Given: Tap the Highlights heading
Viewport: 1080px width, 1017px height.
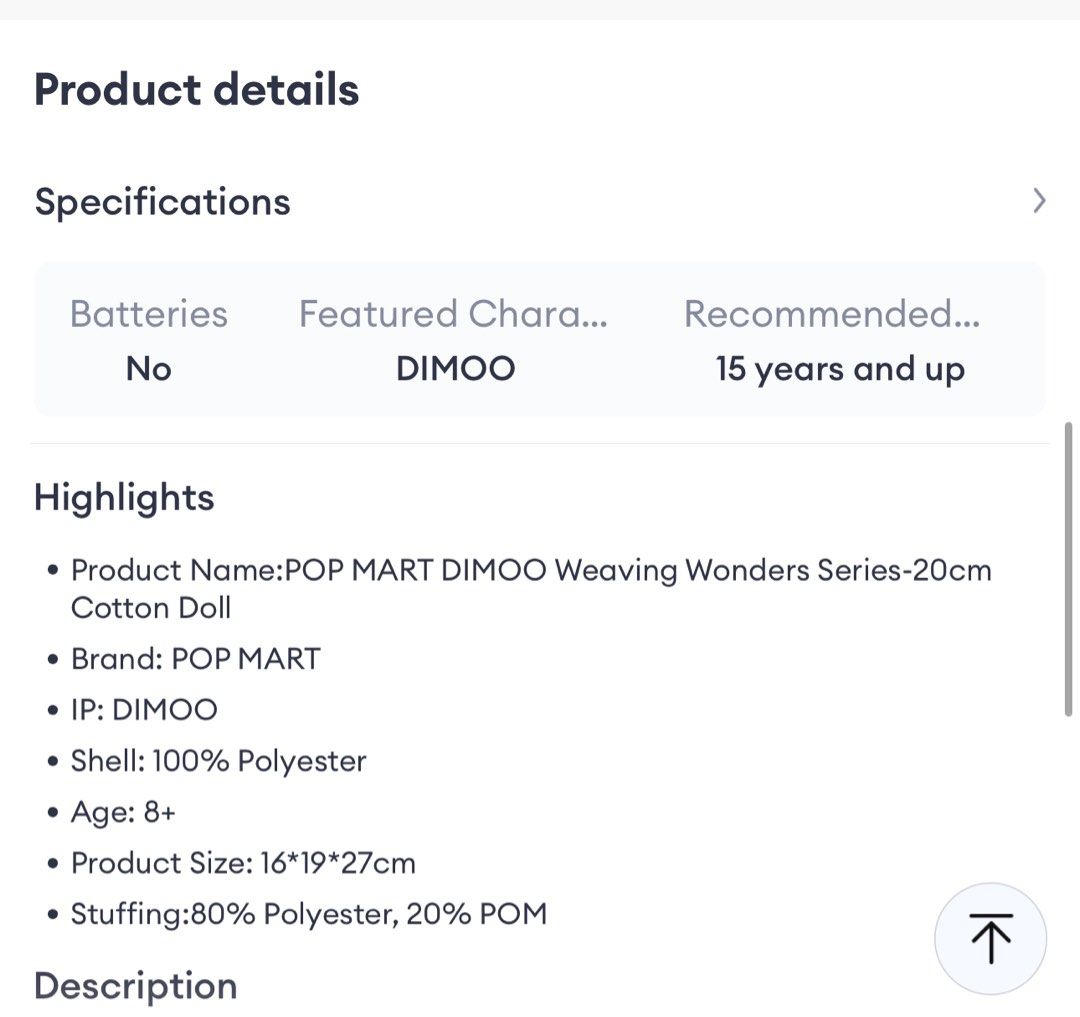Looking at the screenshot, I should 124,497.
